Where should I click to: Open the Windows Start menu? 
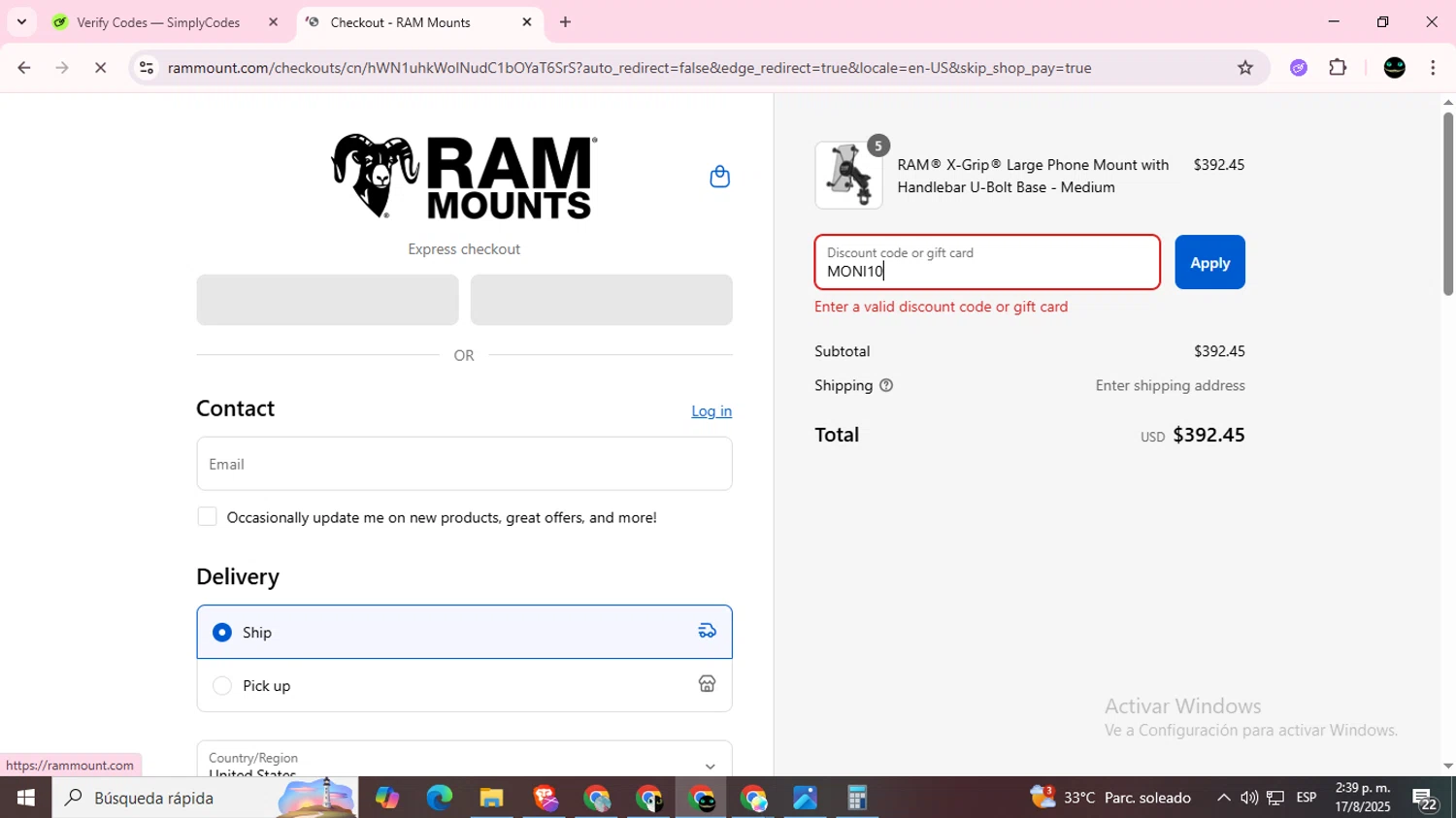tap(26, 798)
